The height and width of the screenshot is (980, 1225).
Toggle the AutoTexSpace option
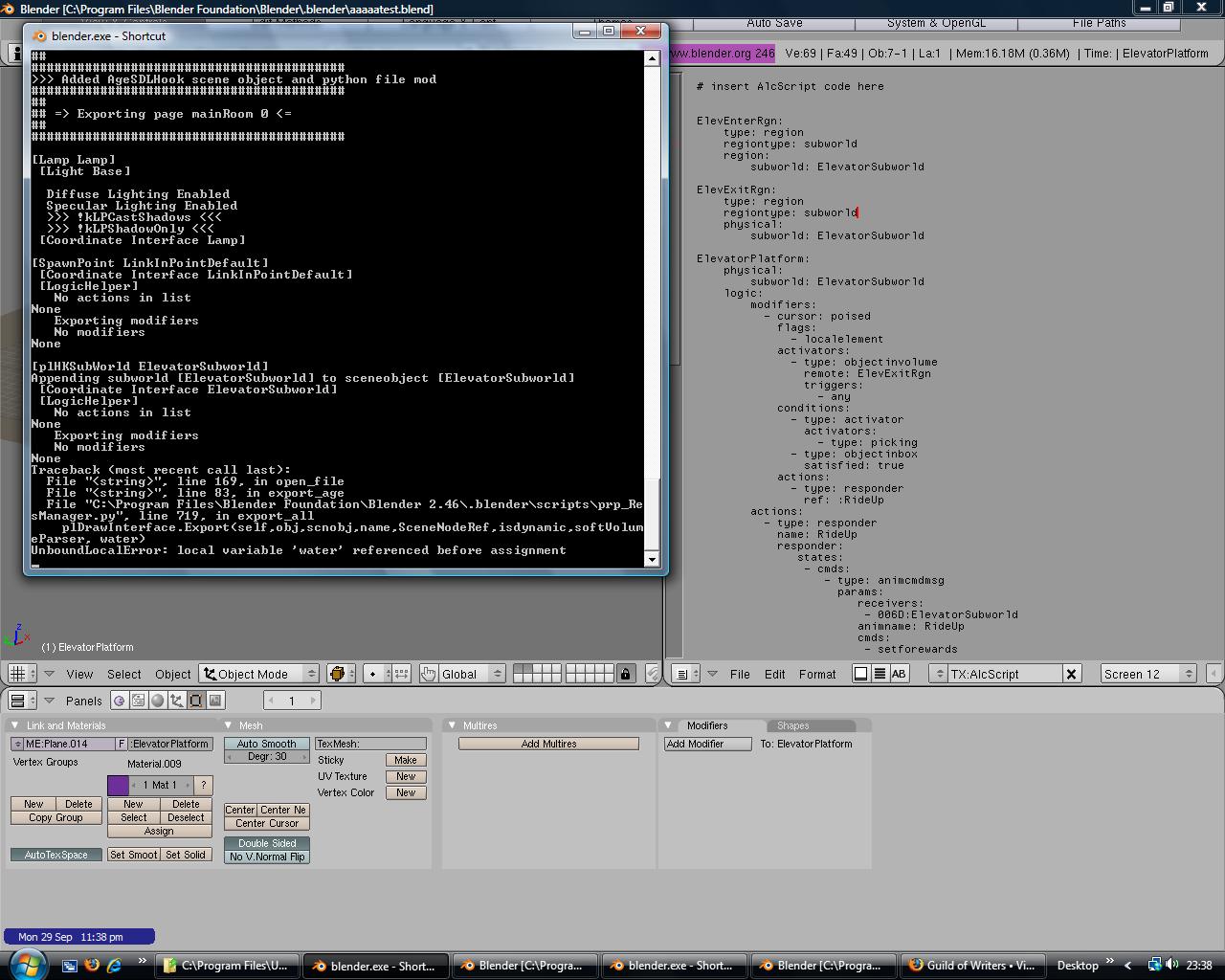point(56,855)
